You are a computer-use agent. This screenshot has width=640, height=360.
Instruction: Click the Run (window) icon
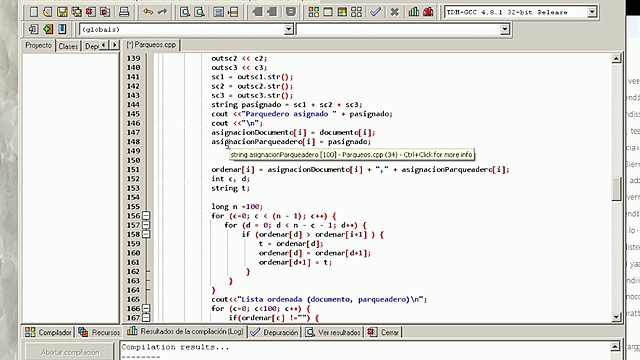click(328, 12)
